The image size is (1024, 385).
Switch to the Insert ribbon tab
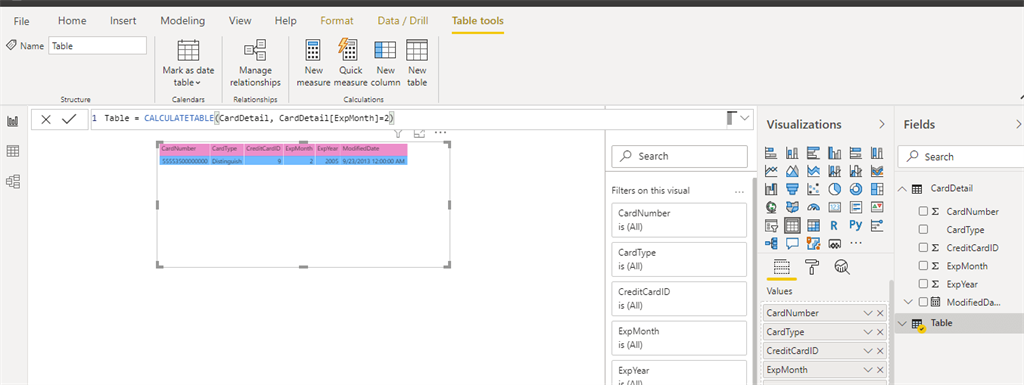tap(123, 21)
